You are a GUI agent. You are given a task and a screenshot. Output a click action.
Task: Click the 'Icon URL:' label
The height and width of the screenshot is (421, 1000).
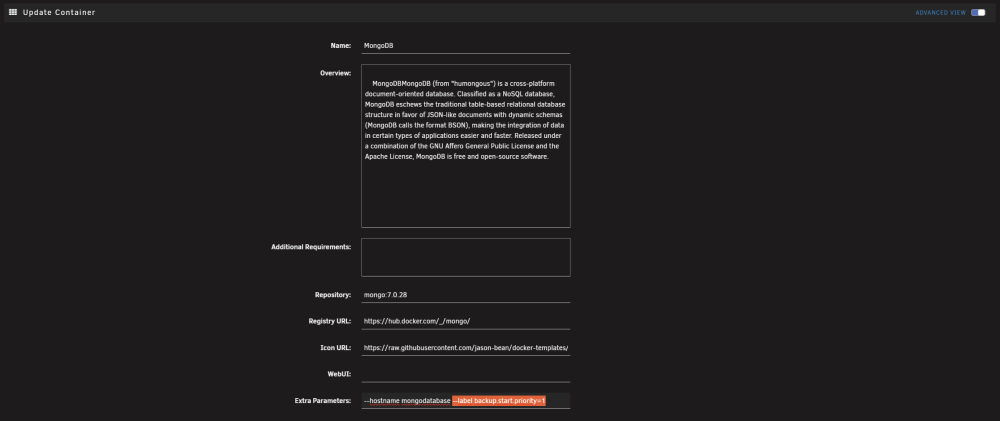pos(335,348)
